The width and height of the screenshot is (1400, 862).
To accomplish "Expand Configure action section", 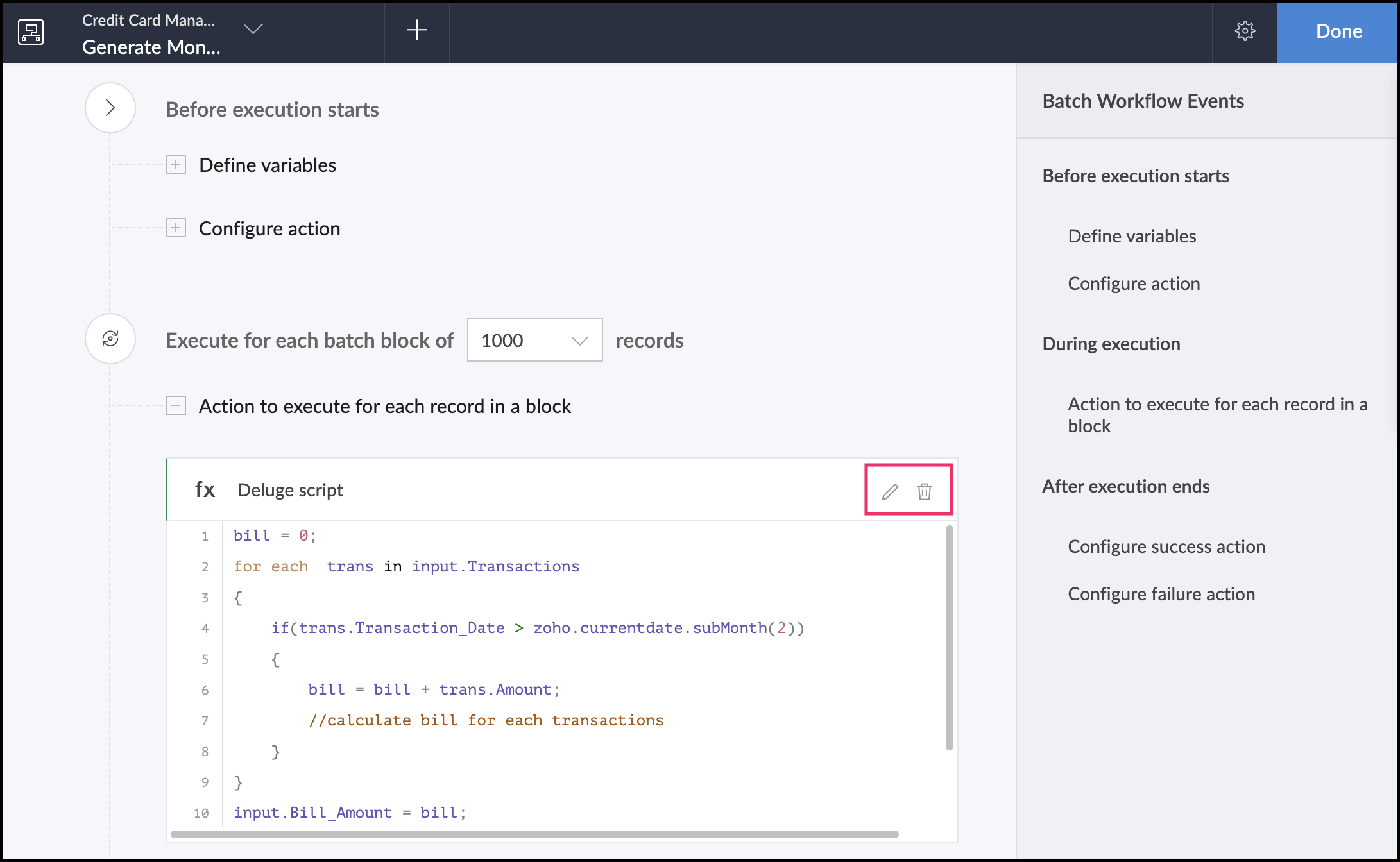I will click(x=176, y=228).
